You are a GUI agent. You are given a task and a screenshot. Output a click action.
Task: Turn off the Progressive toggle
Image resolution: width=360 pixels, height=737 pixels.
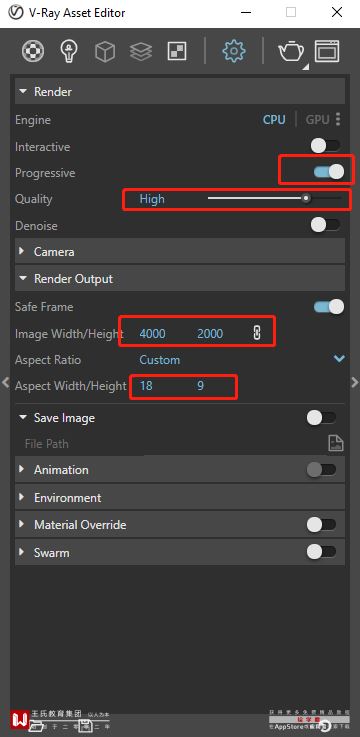click(x=329, y=172)
